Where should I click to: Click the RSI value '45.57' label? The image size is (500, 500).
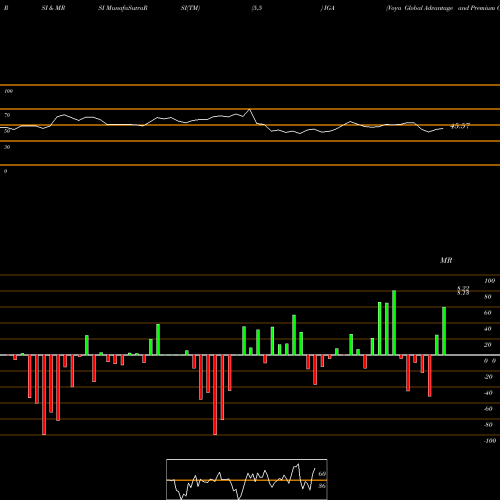(x=460, y=126)
